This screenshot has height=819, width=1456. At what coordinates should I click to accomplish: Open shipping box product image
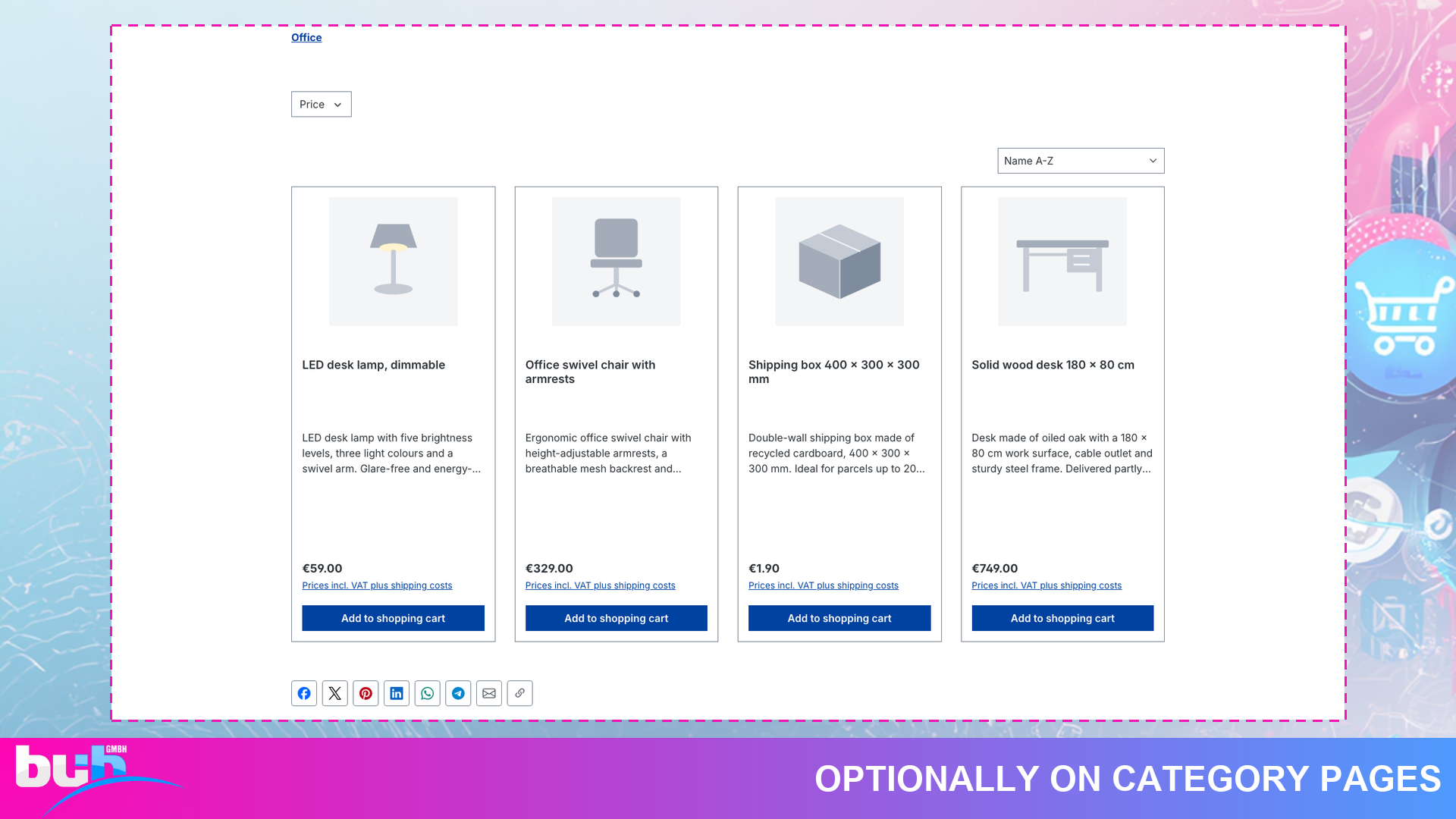(x=839, y=262)
